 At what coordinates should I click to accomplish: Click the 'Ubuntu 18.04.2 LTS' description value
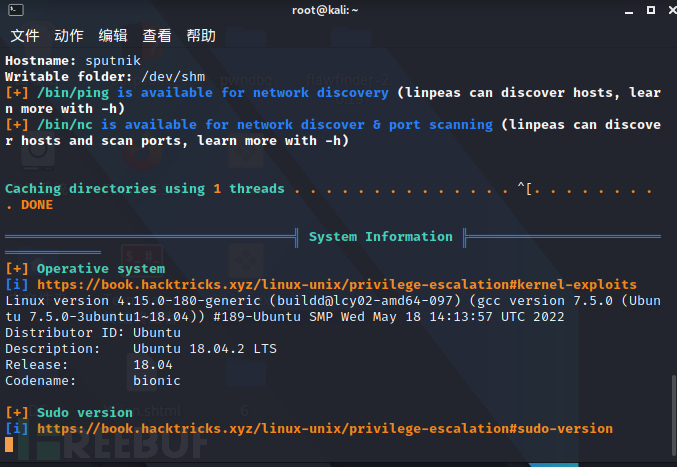click(205, 348)
